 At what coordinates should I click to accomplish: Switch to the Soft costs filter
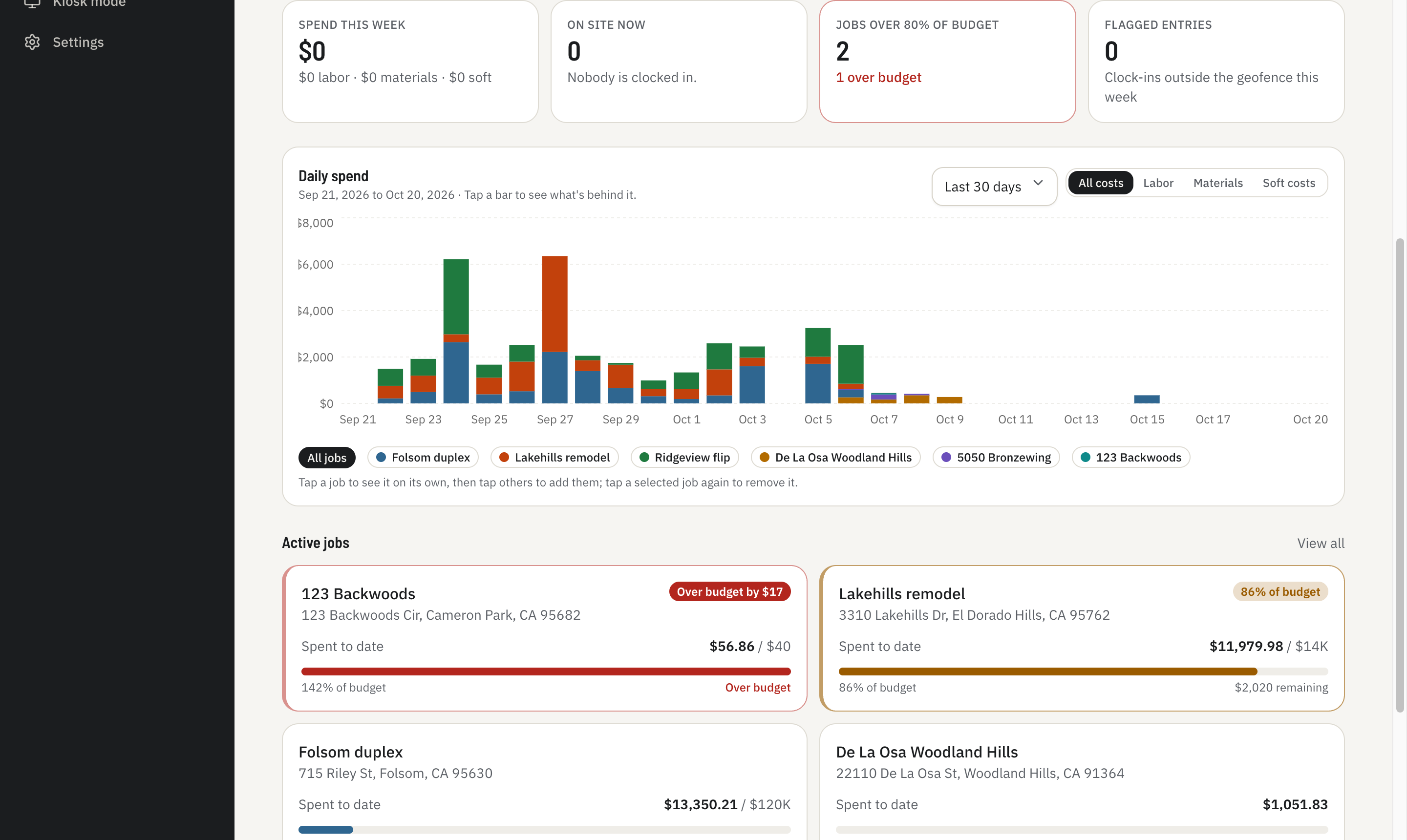(1289, 183)
